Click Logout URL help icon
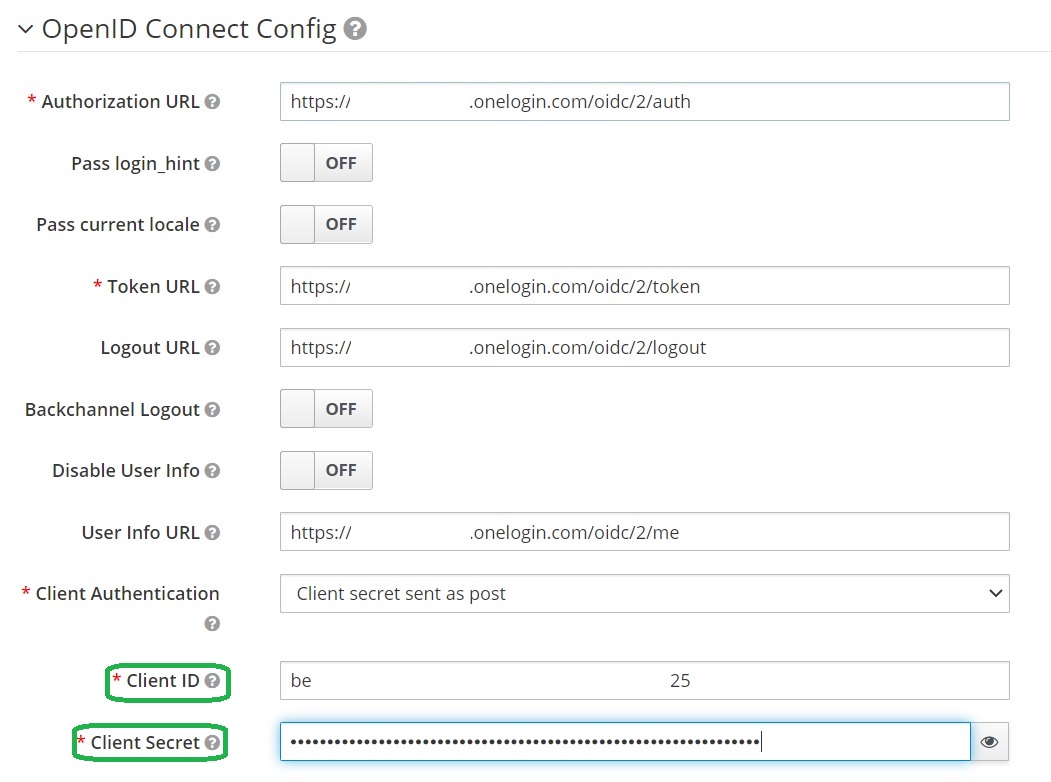This screenshot has height=782, width=1051. coord(212,348)
